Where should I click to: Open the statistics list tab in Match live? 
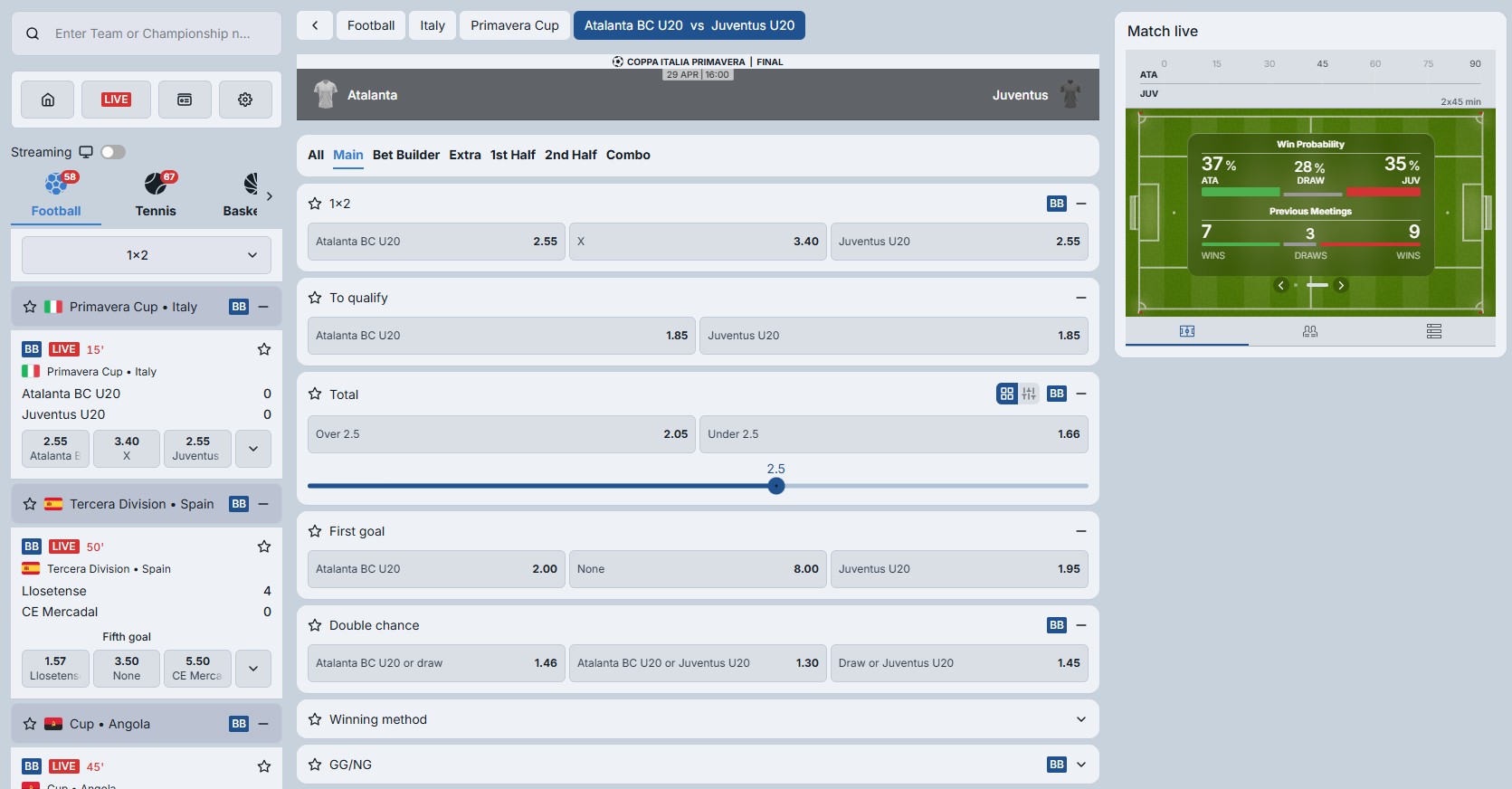point(1434,331)
